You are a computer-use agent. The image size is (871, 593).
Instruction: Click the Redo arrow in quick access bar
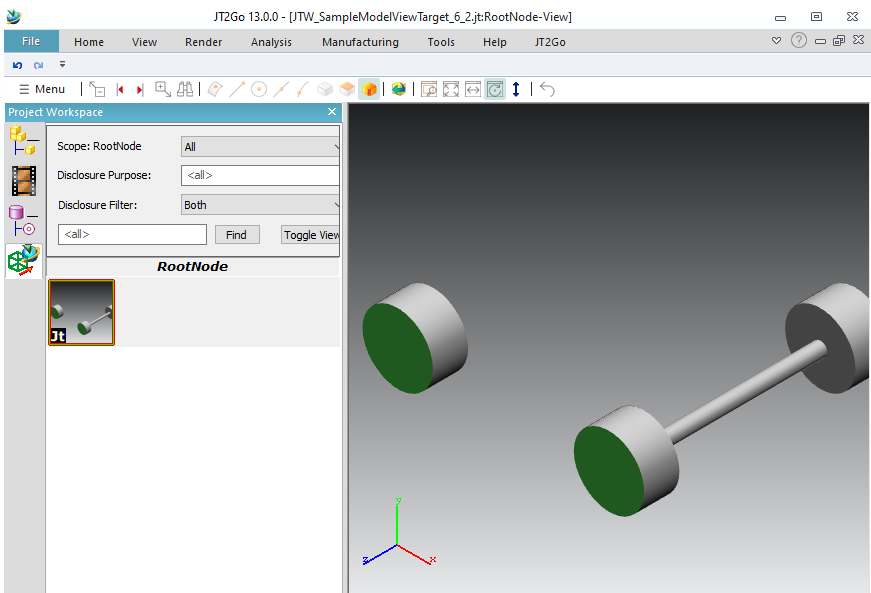point(38,65)
